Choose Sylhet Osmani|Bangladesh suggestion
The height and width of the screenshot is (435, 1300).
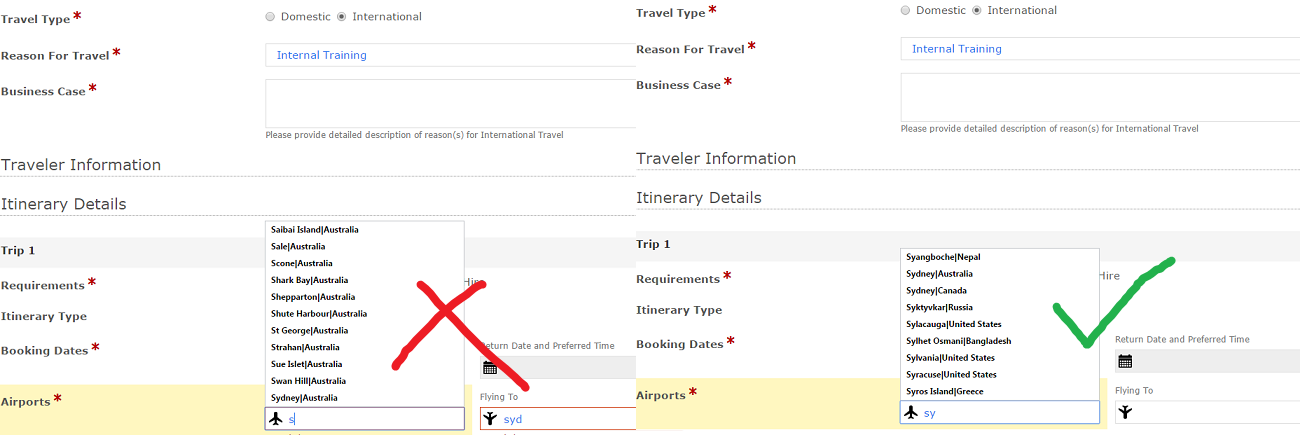click(958, 341)
